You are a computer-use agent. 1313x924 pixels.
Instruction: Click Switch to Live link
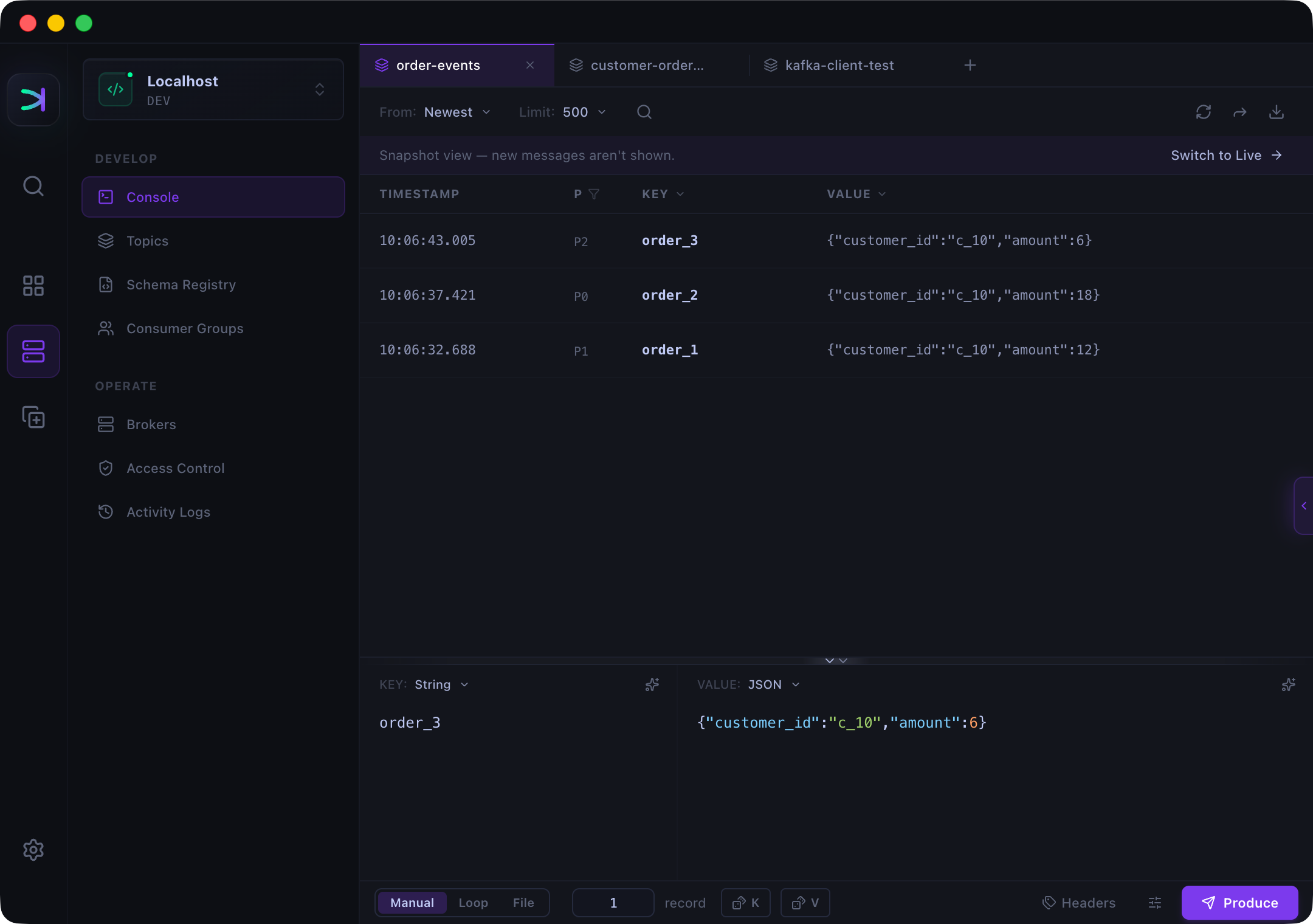[1227, 155]
